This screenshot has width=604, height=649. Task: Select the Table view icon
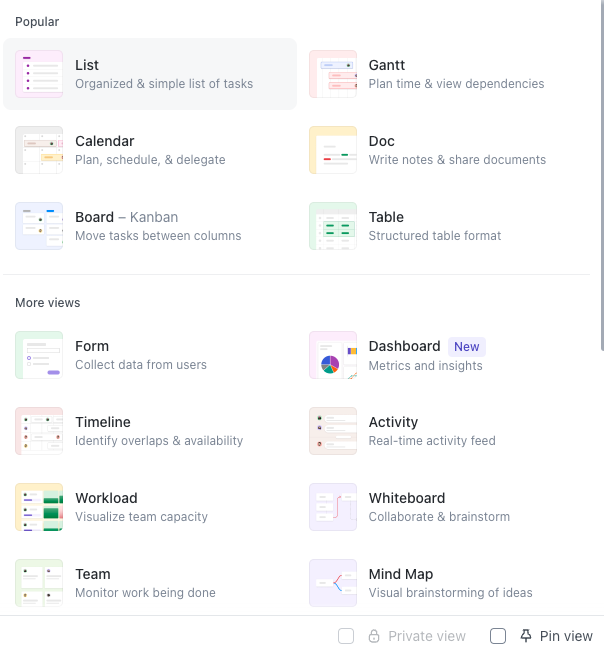pos(333,226)
